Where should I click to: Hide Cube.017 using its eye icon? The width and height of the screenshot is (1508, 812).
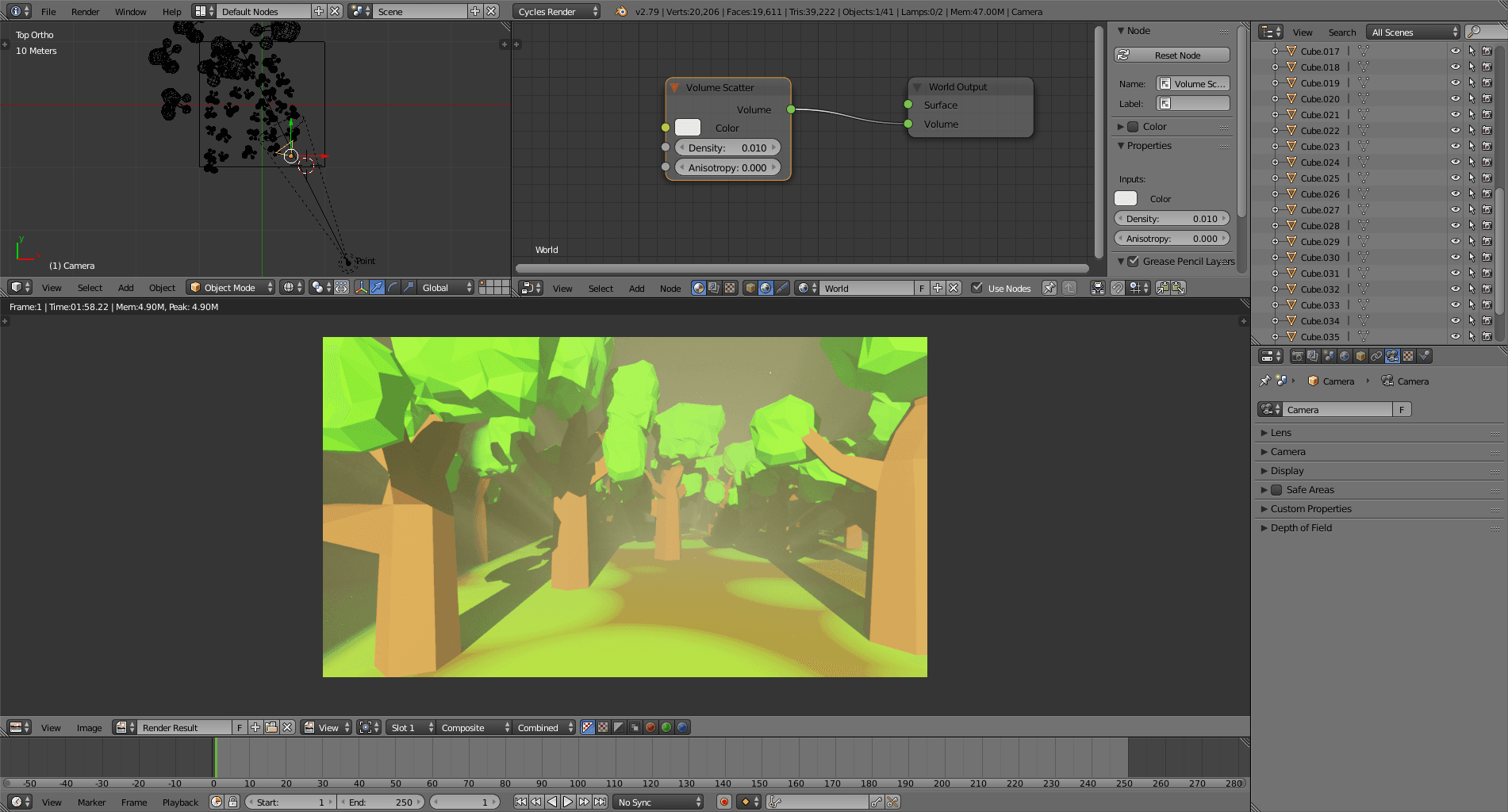1455,51
